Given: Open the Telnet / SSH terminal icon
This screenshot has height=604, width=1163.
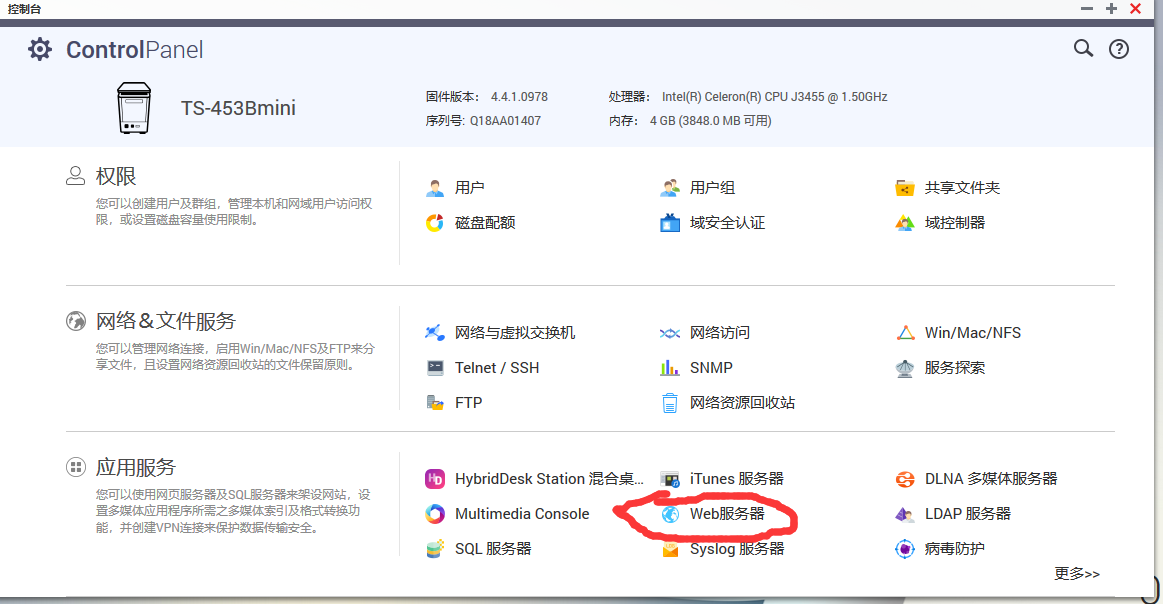Looking at the screenshot, I should [x=435, y=368].
